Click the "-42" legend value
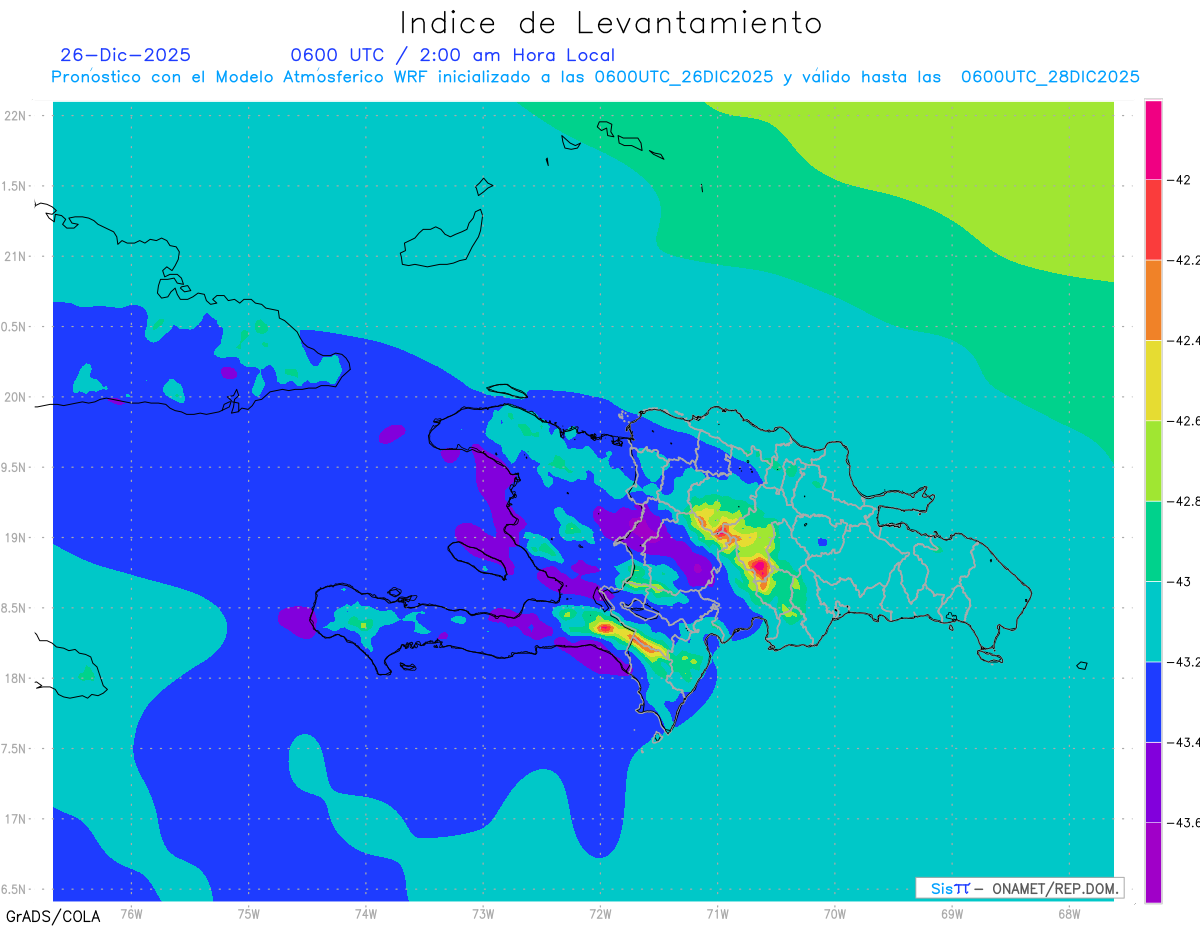1200x927 pixels. point(1181,180)
